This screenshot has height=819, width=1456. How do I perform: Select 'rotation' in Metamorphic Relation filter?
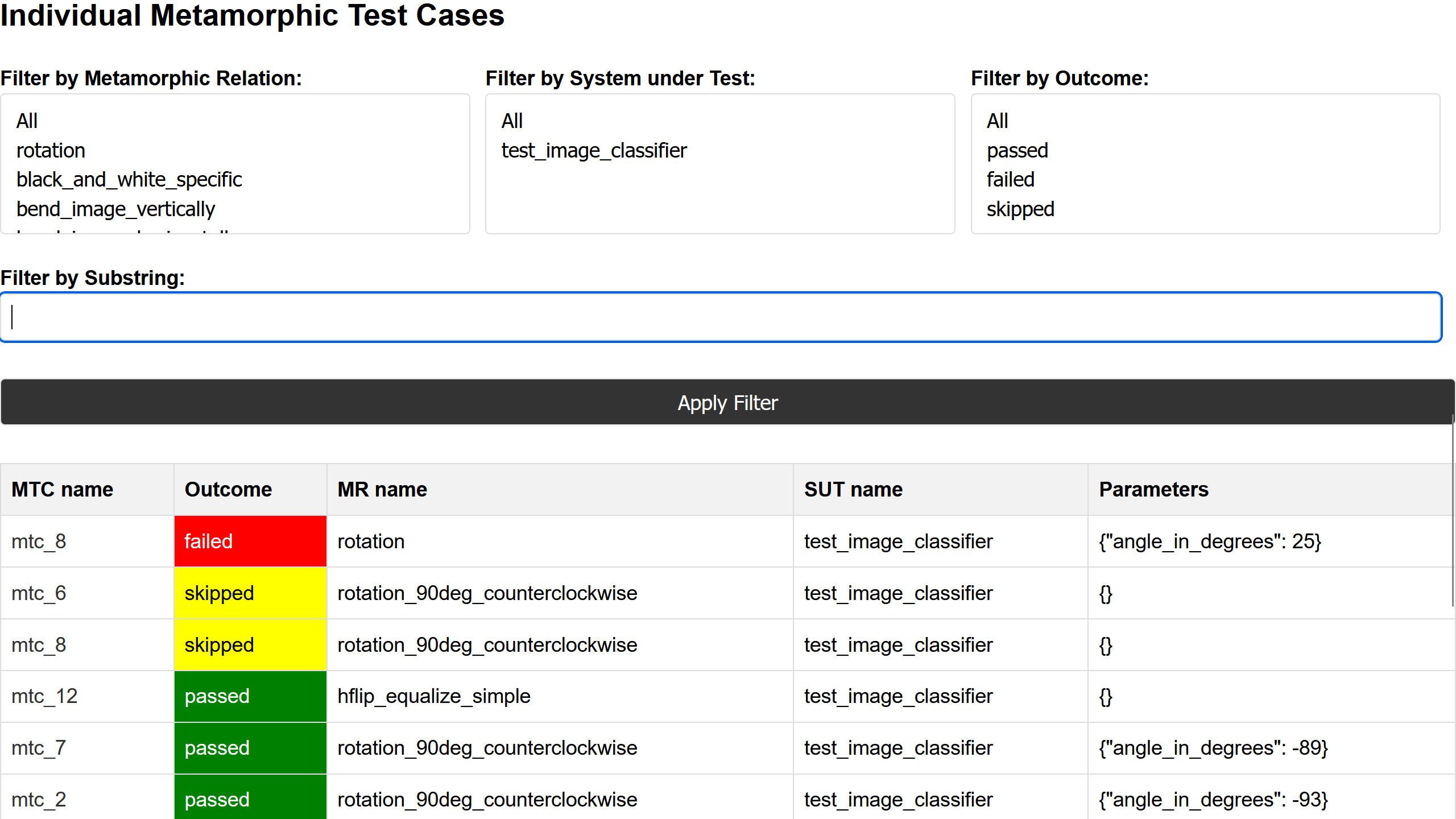[51, 151]
